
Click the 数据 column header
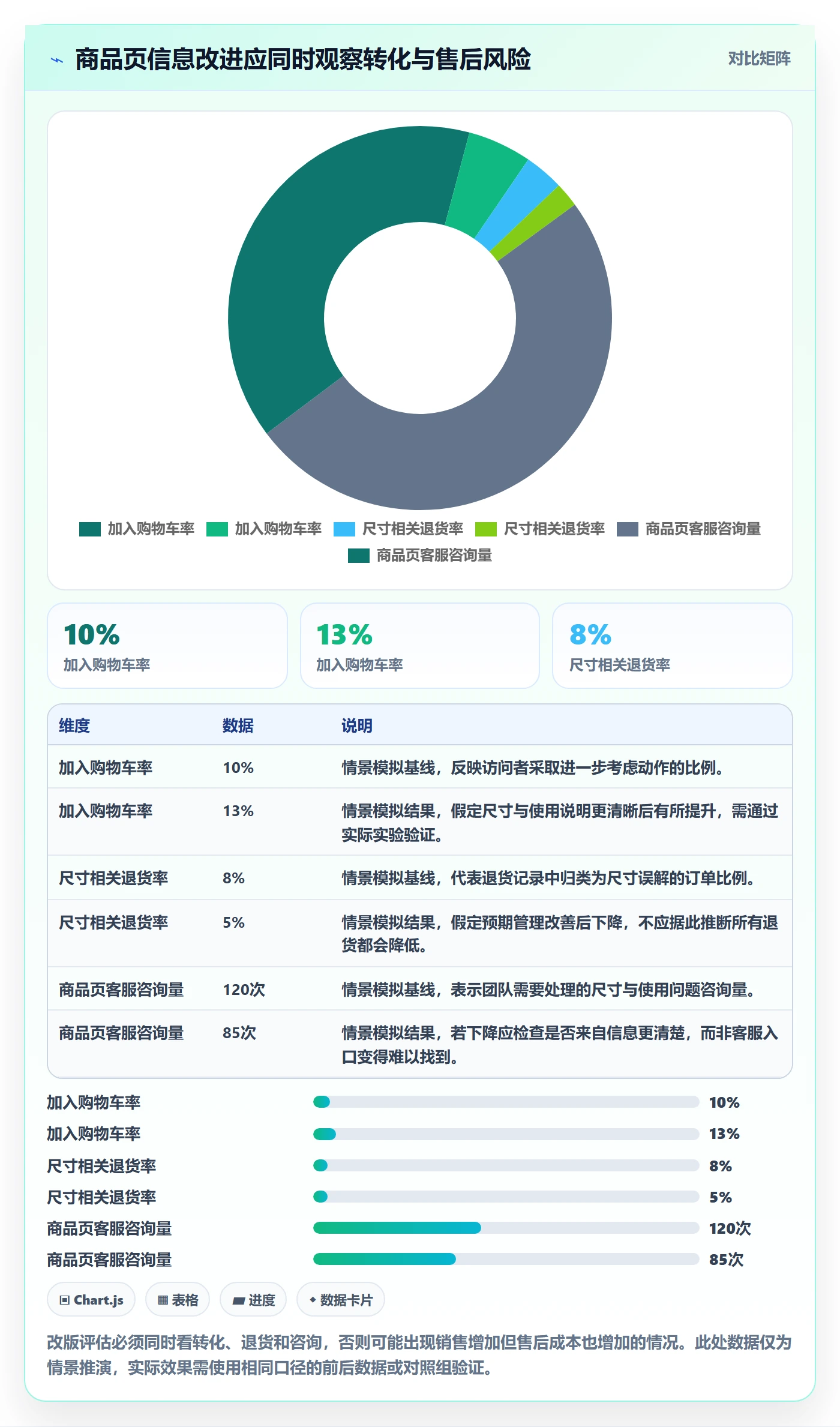point(238,726)
